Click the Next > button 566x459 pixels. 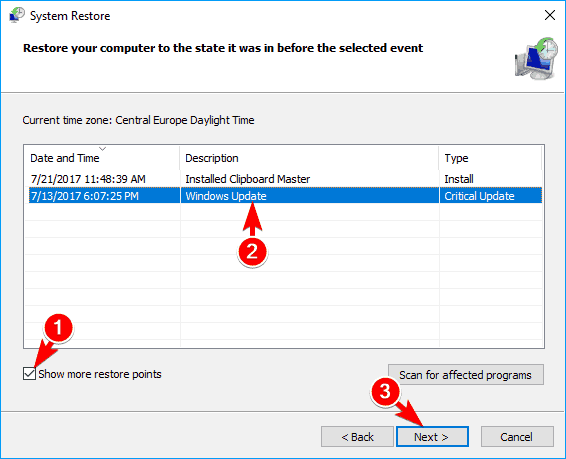click(x=432, y=437)
